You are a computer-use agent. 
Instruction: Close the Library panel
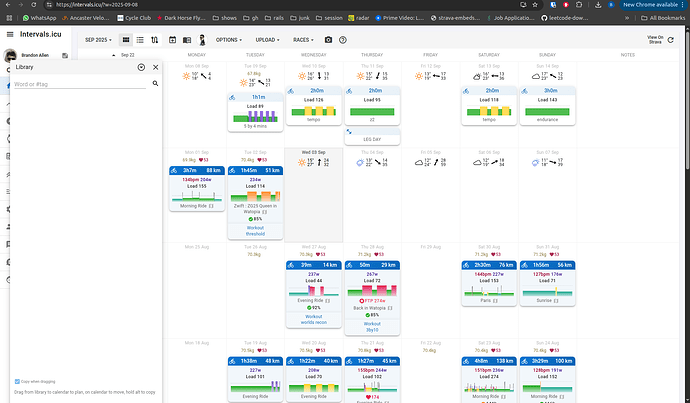(154, 67)
